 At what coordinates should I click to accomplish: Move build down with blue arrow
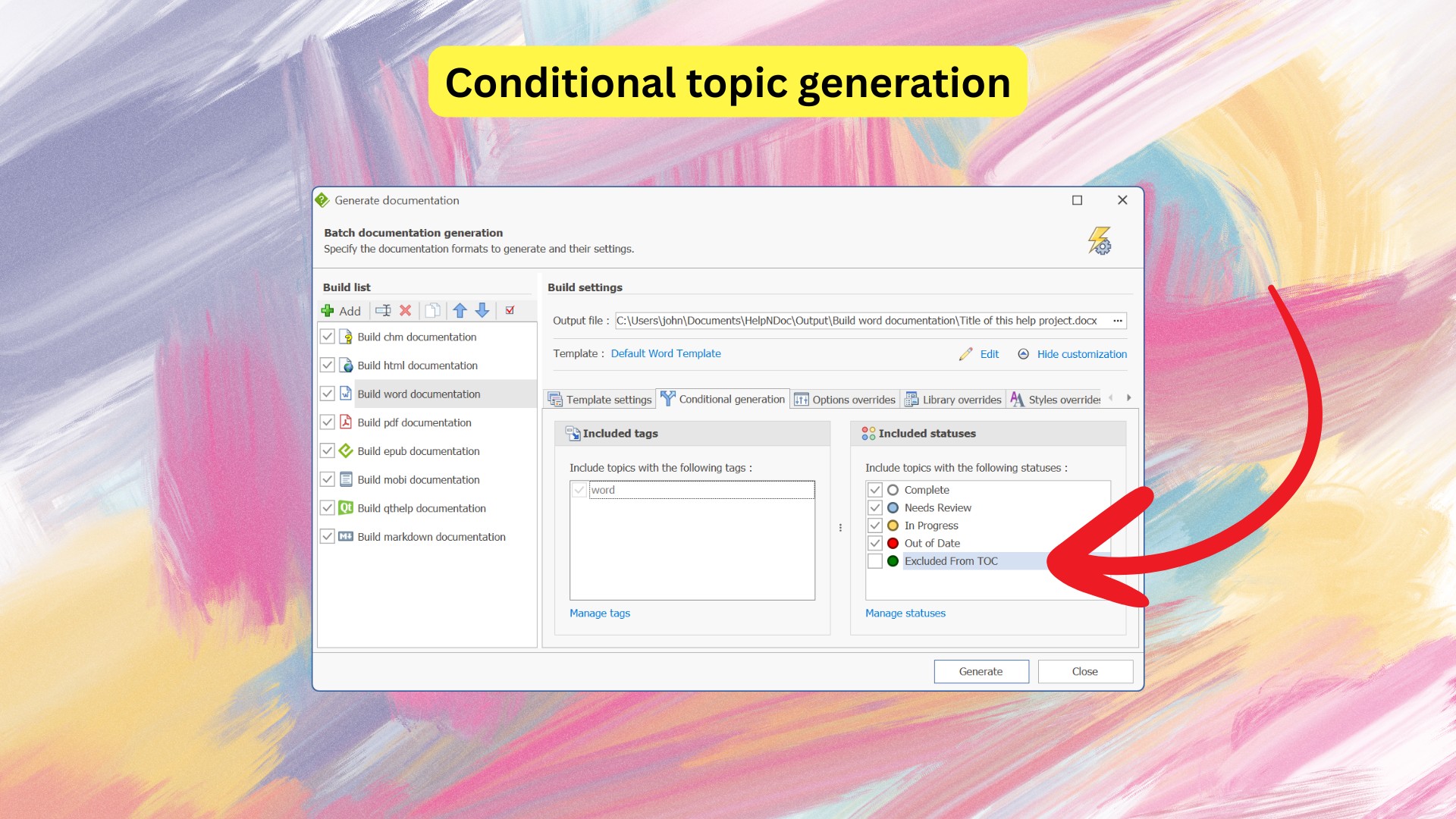point(482,311)
